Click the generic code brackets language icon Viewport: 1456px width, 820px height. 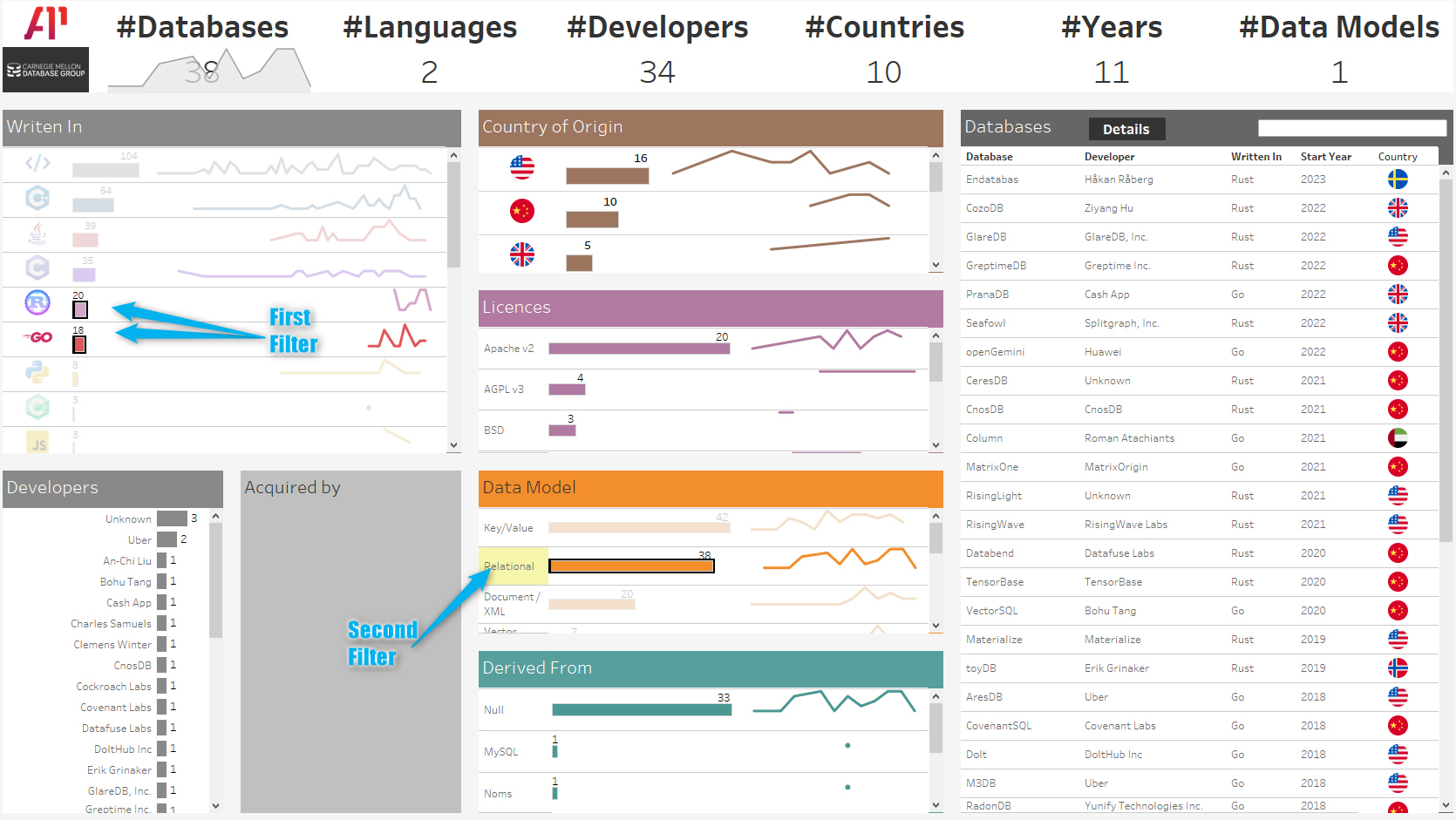click(x=37, y=163)
